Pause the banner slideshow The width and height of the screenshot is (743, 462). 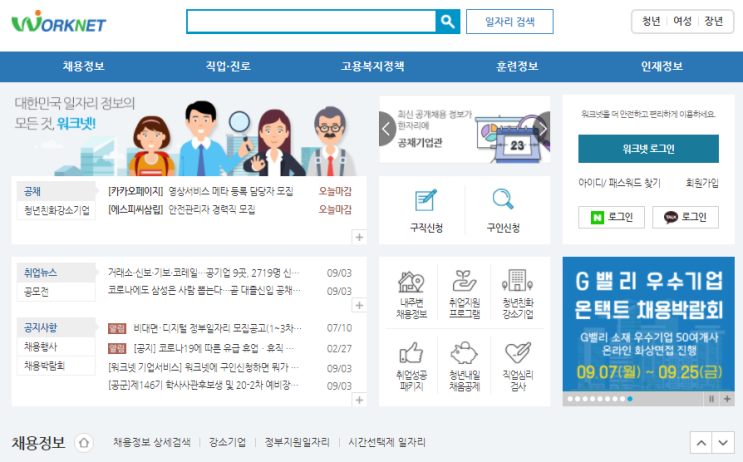coord(711,399)
